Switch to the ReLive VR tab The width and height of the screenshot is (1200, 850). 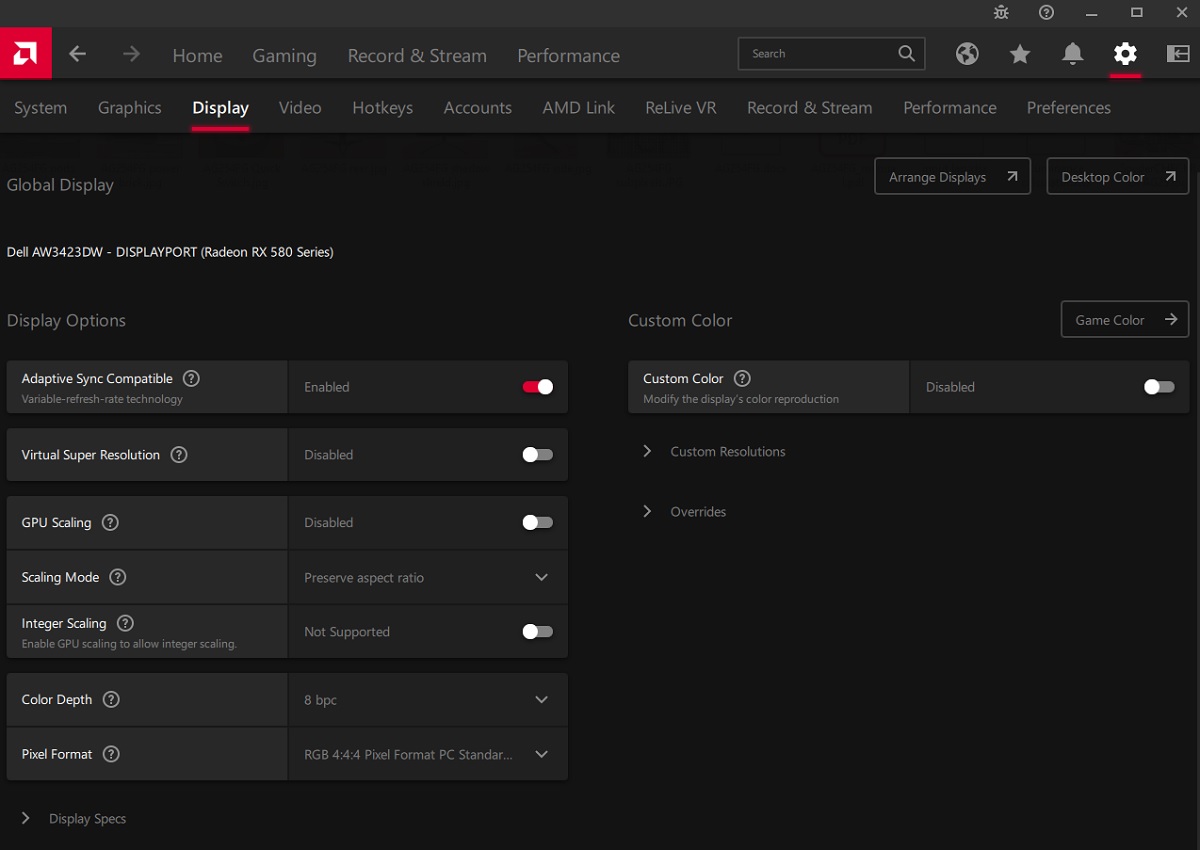pyautogui.click(x=680, y=108)
